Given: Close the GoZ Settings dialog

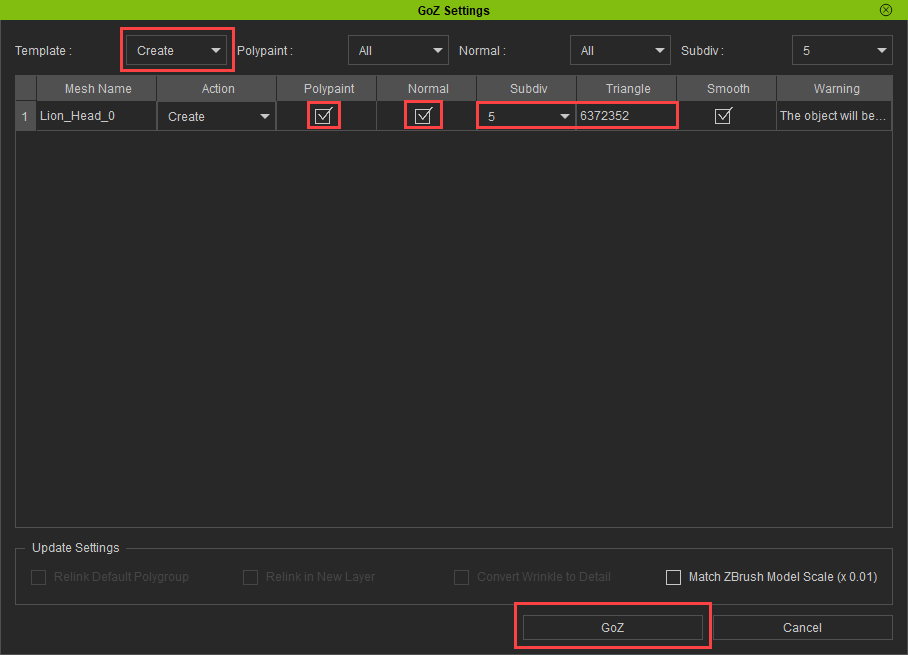Looking at the screenshot, I should tap(885, 10).
